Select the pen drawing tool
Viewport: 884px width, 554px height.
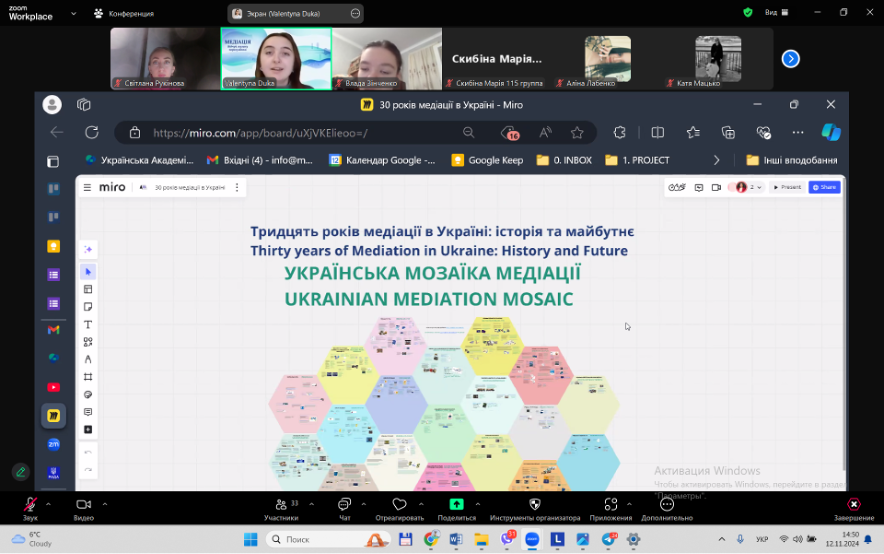pyautogui.click(x=88, y=360)
